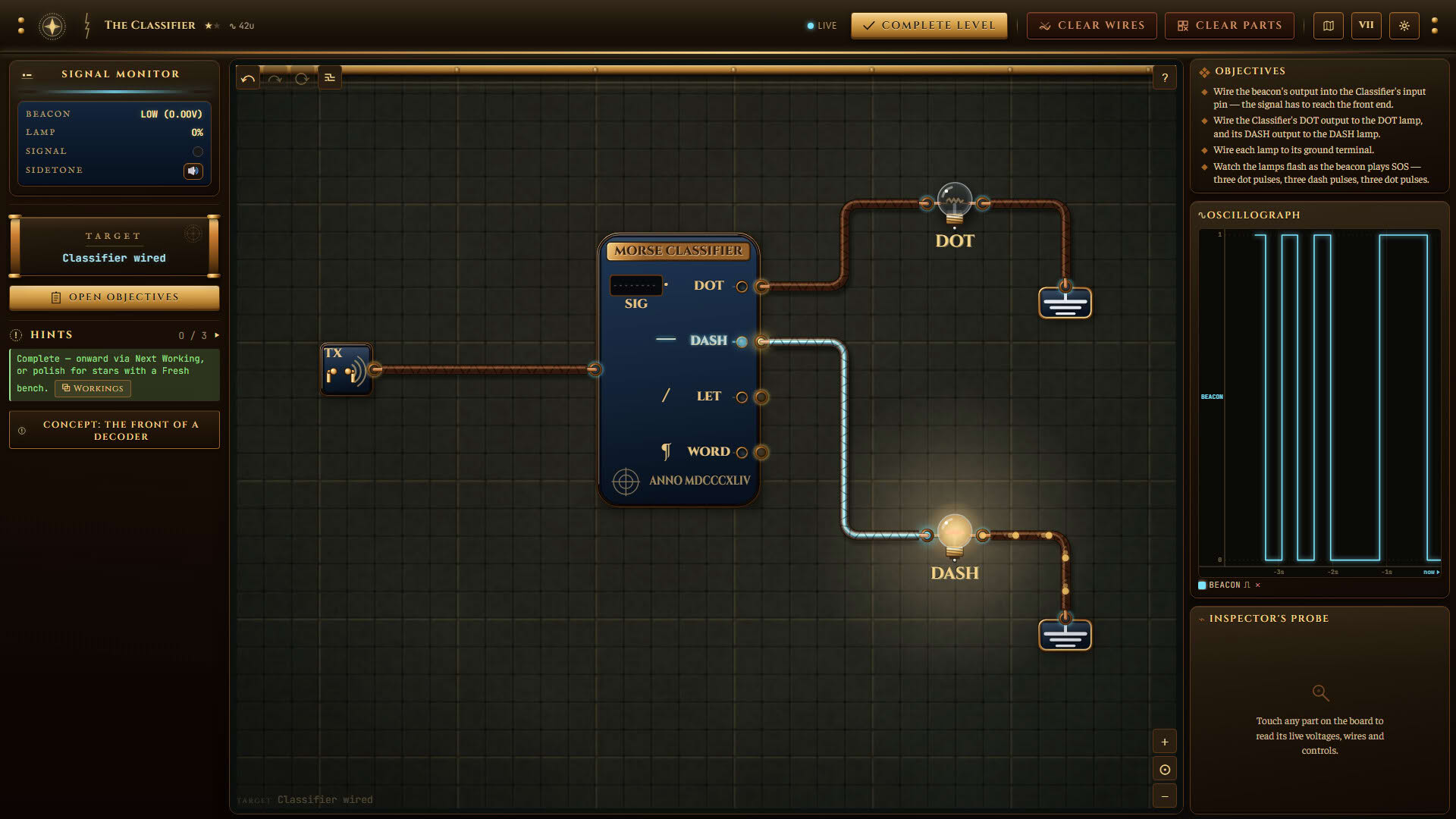Click the LIVE status indicator
This screenshot has width=1456, height=819.
822,26
